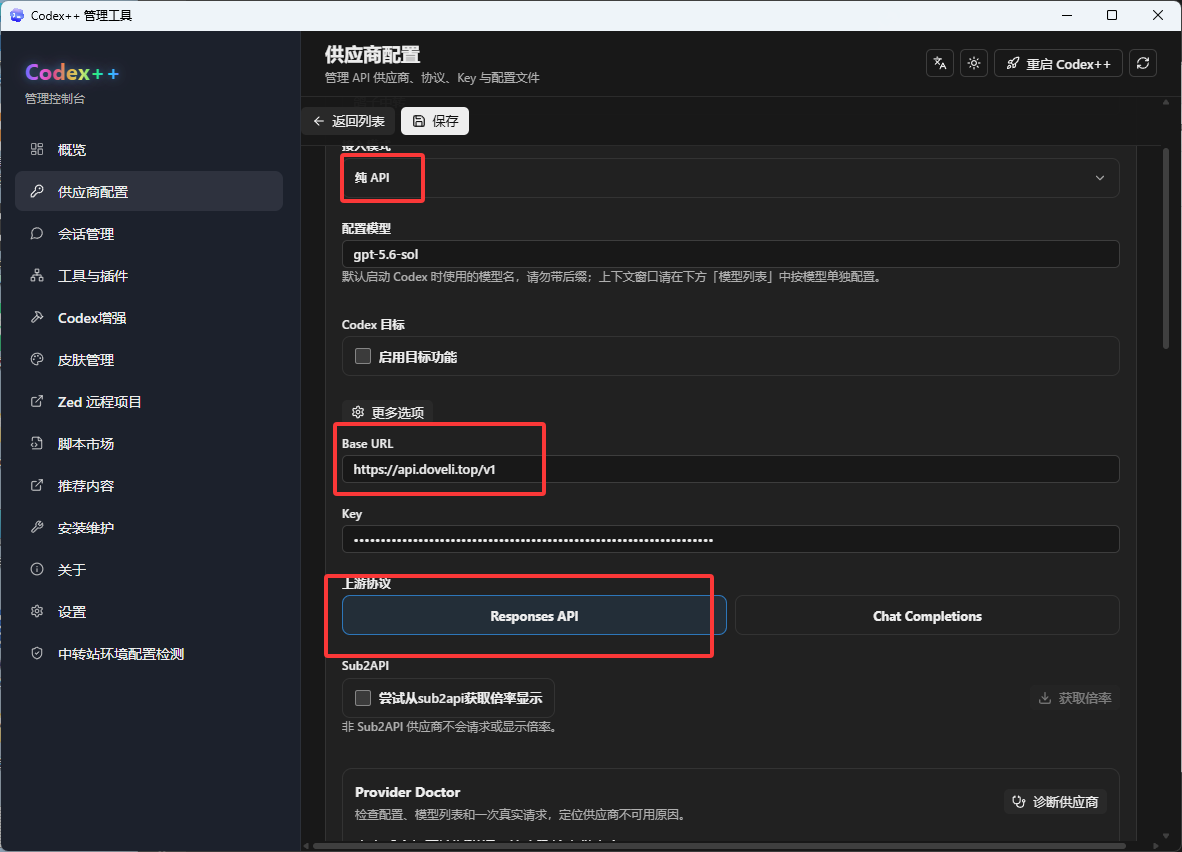Viewport: 1182px width, 852px height.
Task: Click the script icon beside 脚本市场
Action: (37, 443)
